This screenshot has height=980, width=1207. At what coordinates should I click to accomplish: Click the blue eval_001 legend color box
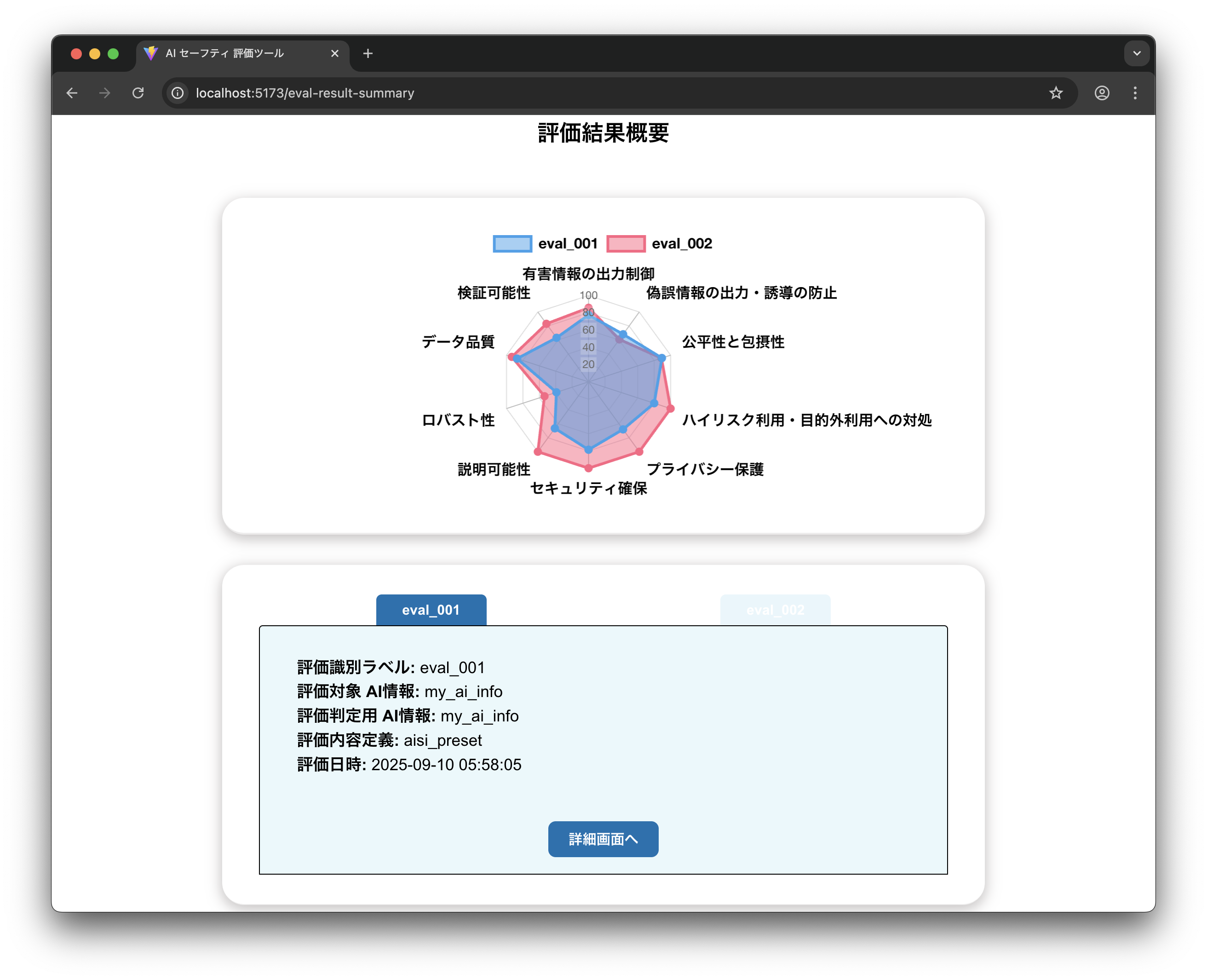pos(512,244)
